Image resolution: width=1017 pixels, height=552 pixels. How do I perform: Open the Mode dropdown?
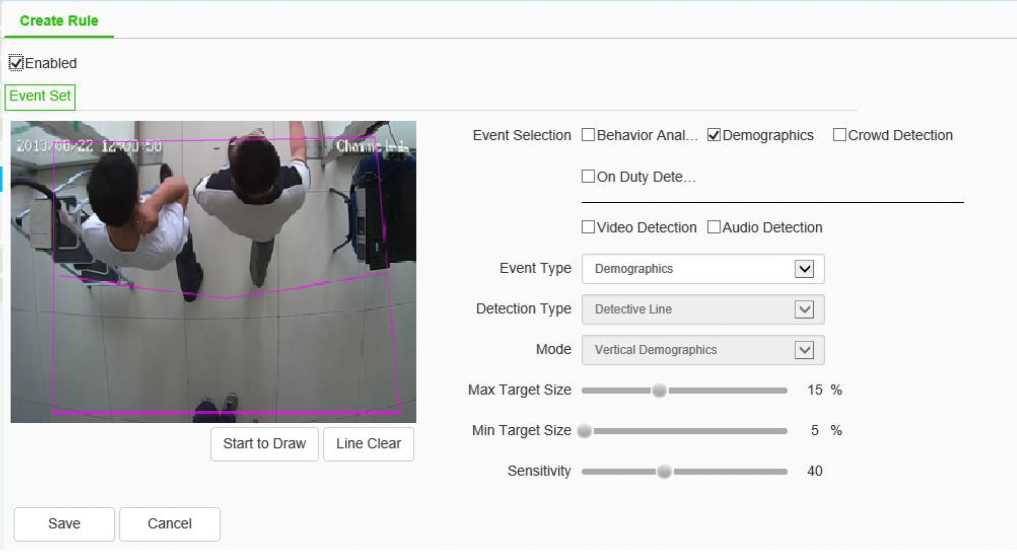tap(804, 350)
